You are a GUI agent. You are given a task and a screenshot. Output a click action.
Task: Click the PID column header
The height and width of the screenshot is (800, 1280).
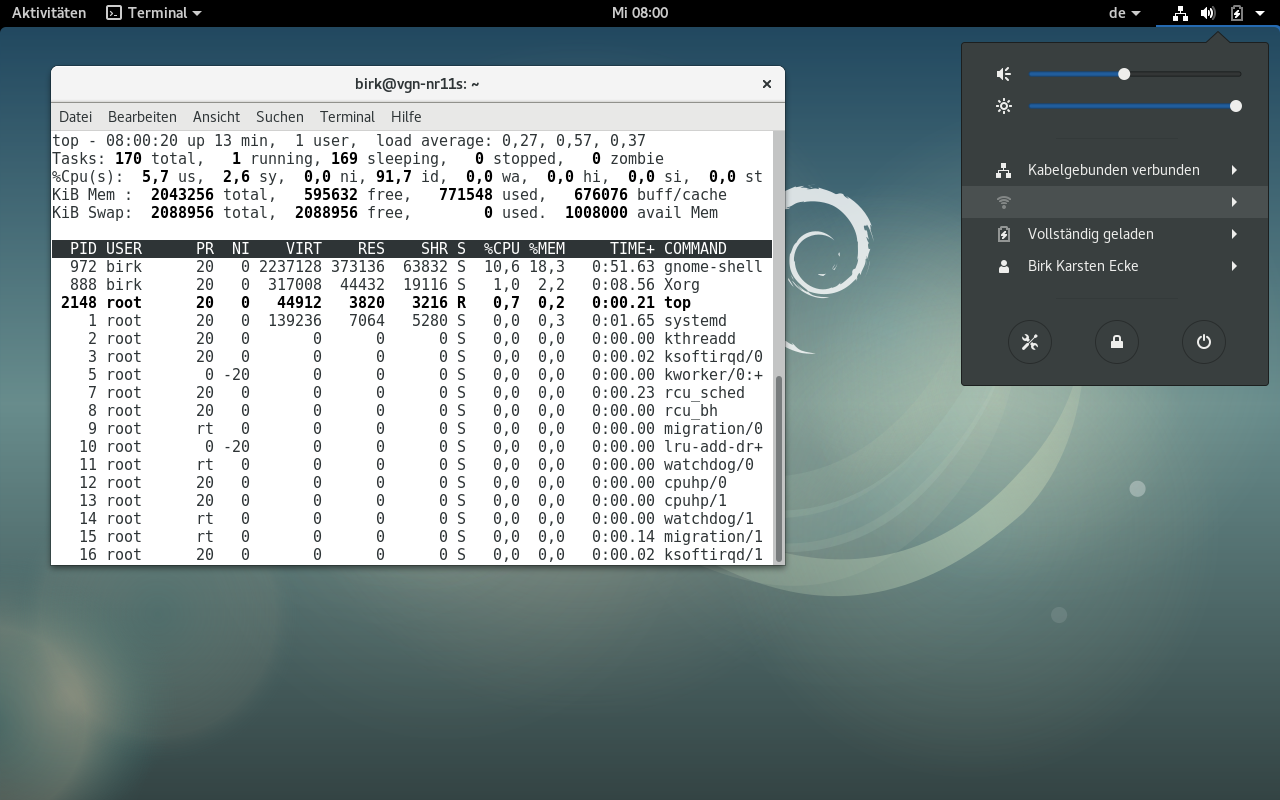pyautogui.click(x=83, y=249)
